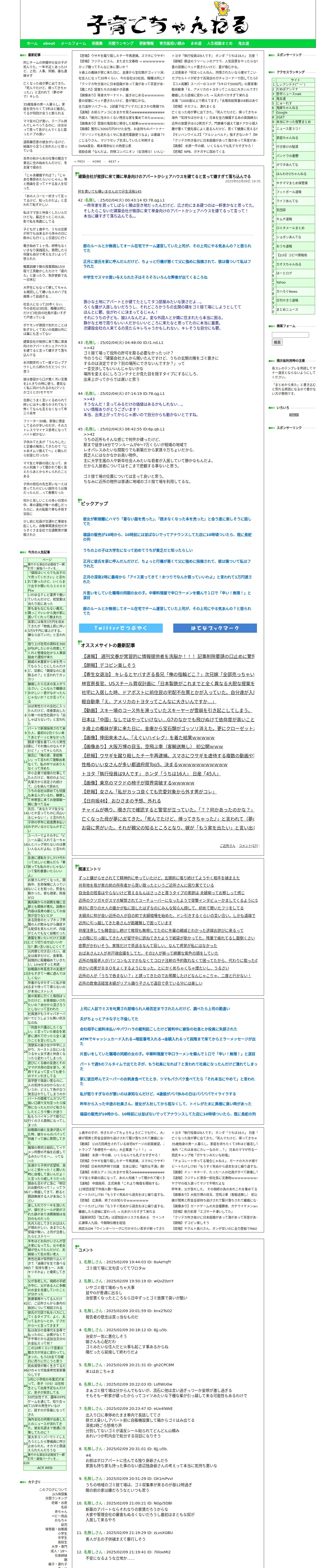Click the 検索 submit button

277,342
